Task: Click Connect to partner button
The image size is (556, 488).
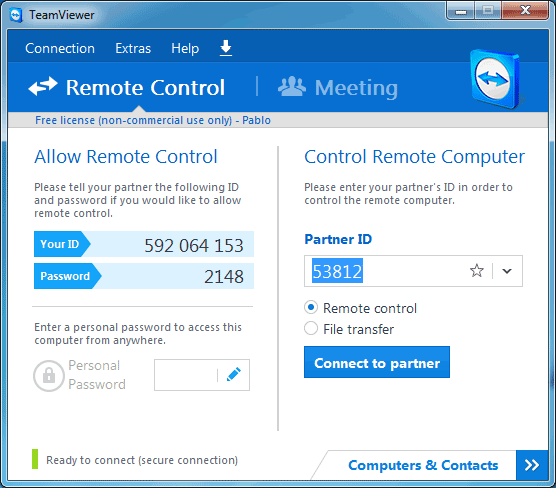Action: point(377,362)
